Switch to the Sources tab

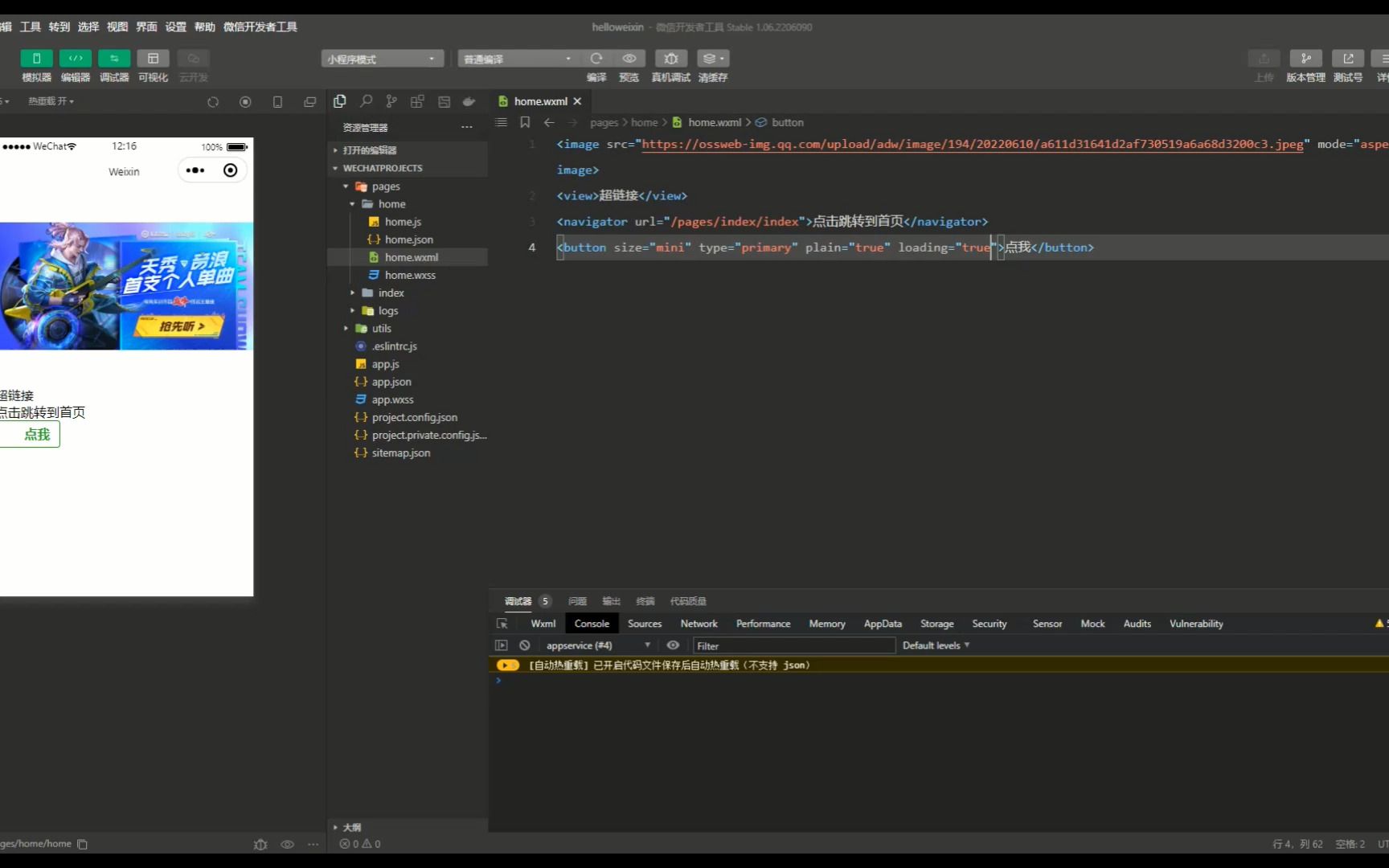(x=645, y=624)
